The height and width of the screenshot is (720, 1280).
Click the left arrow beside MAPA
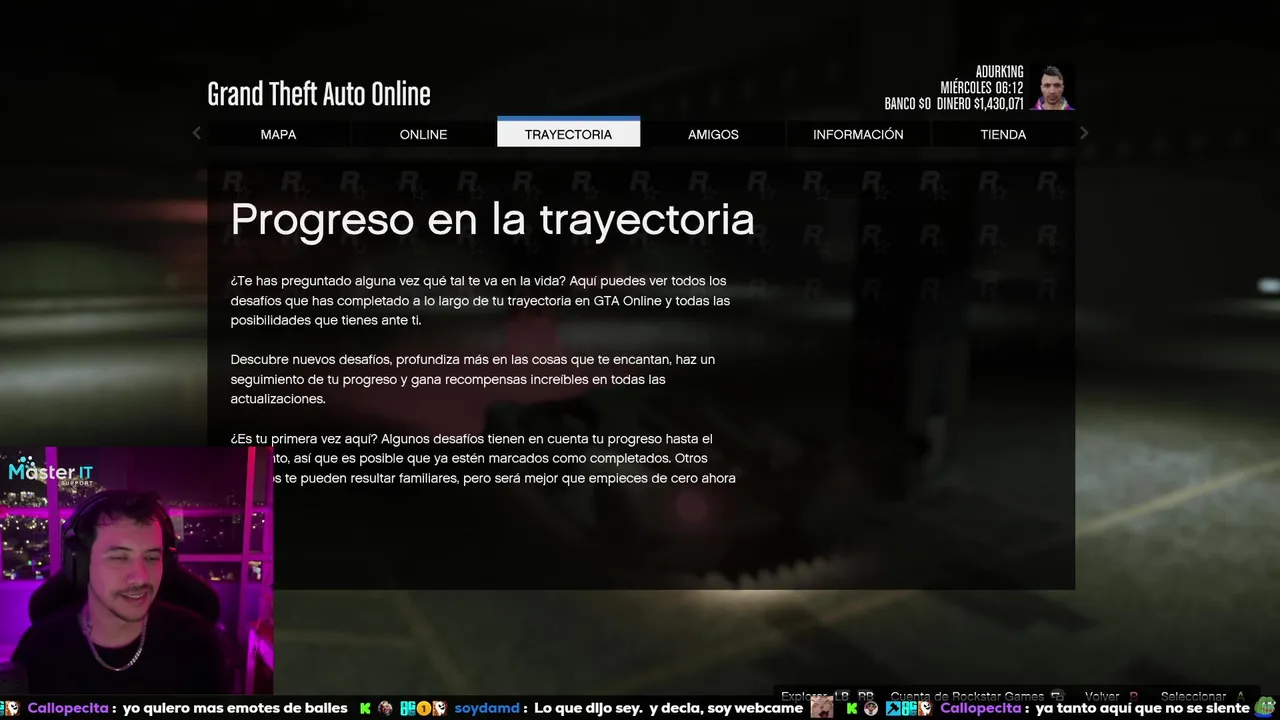point(196,133)
